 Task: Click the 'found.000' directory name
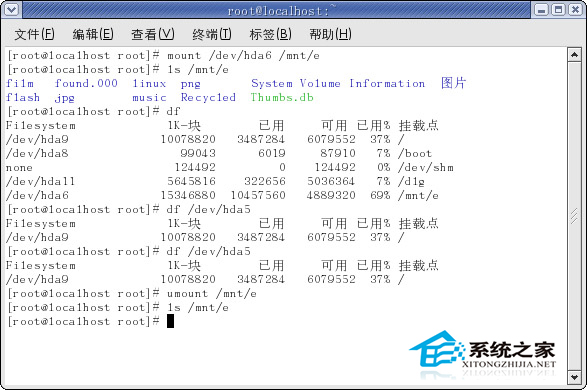click(x=86, y=83)
